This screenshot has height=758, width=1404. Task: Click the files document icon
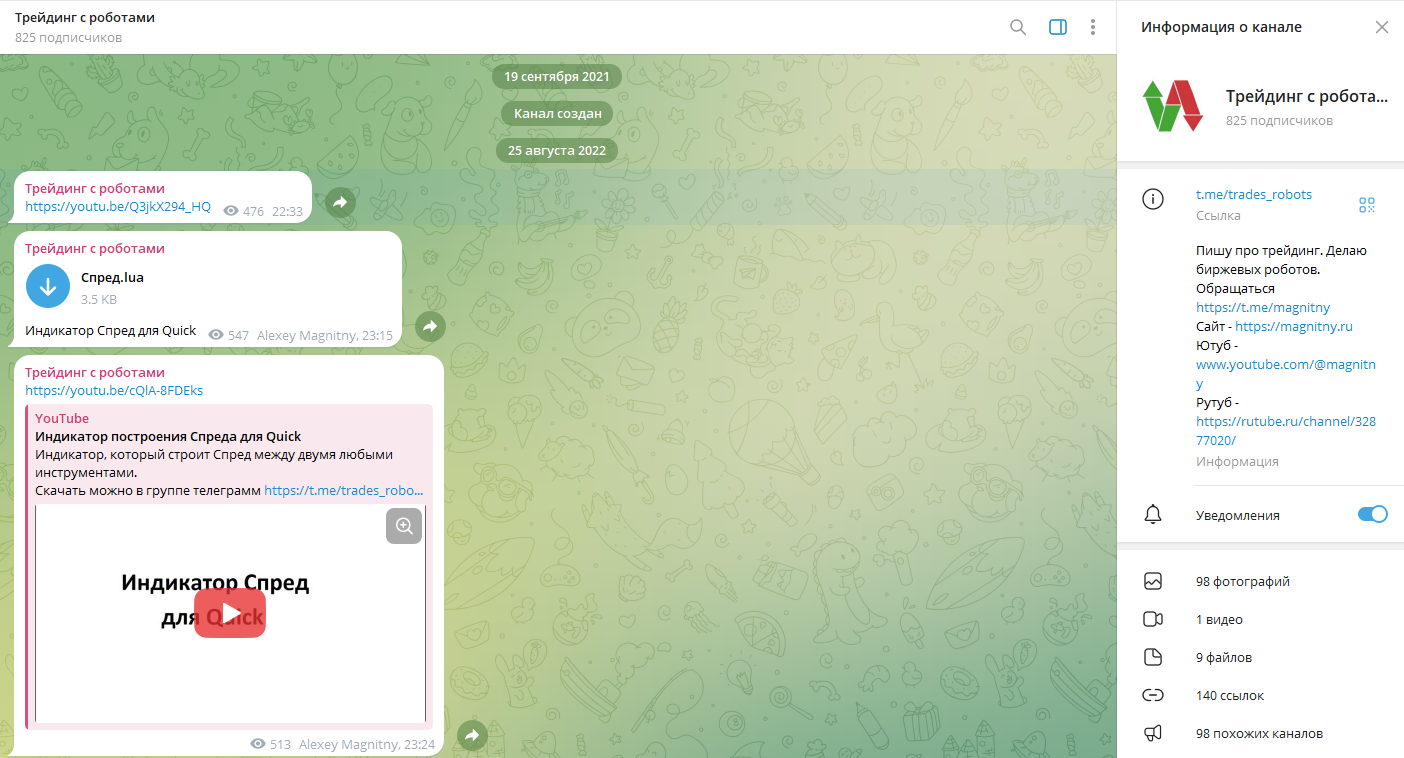click(1153, 657)
